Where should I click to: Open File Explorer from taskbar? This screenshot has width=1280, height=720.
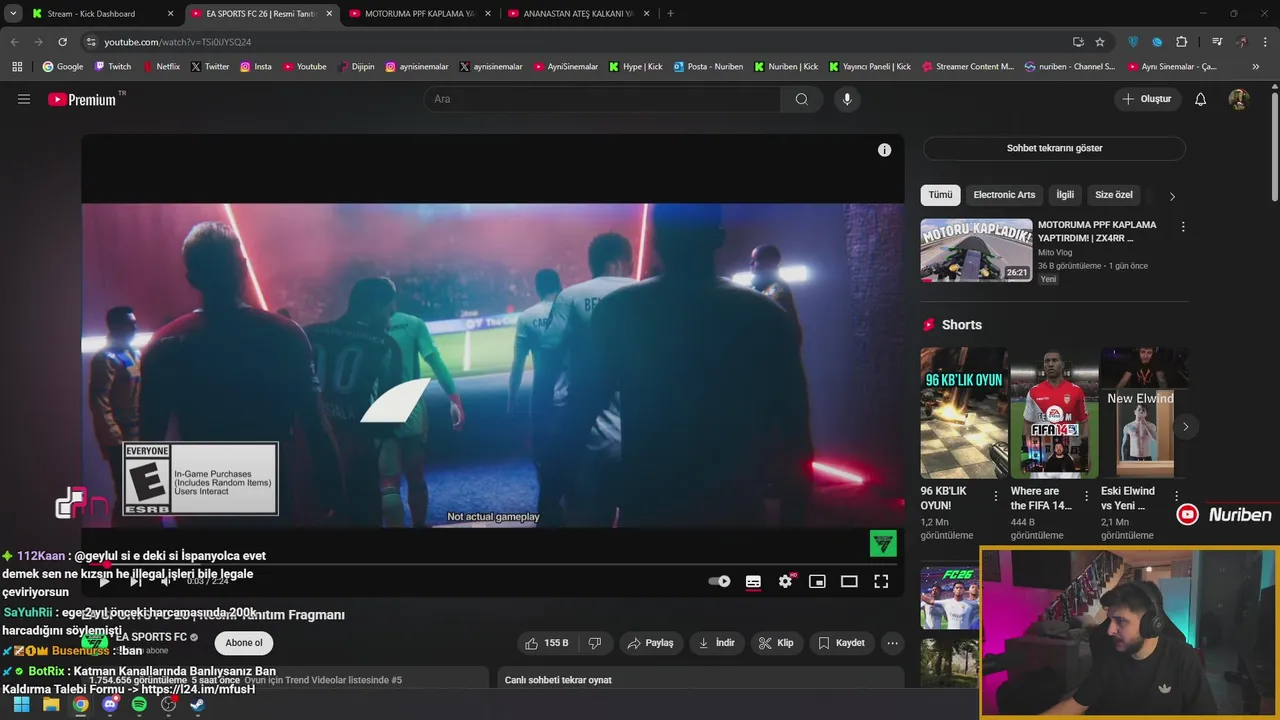tap(51, 705)
